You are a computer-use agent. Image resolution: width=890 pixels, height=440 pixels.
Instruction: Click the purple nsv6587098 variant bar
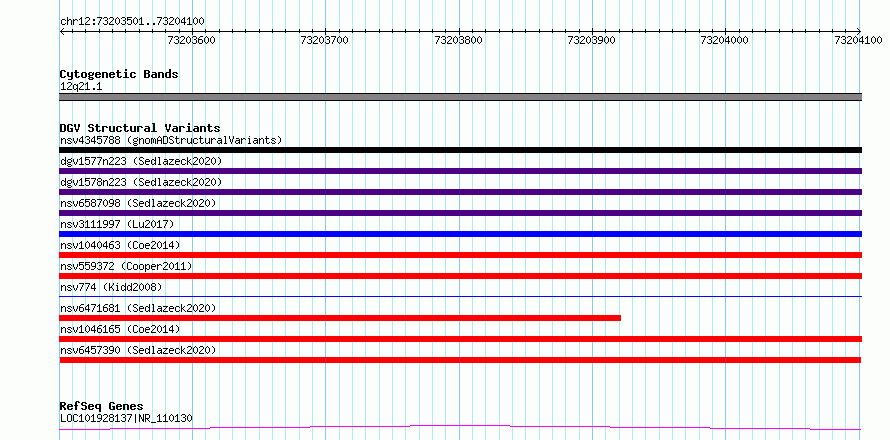coord(460,213)
